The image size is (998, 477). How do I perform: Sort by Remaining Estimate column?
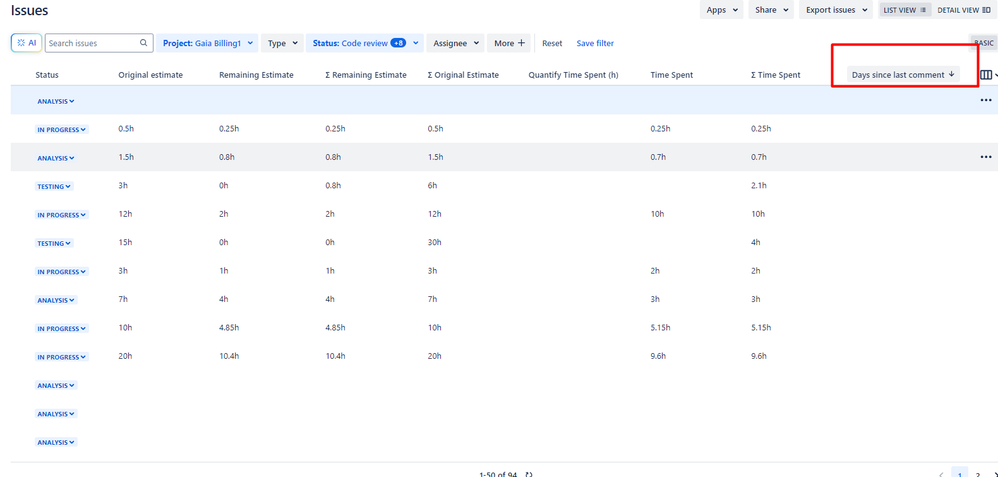pos(256,75)
